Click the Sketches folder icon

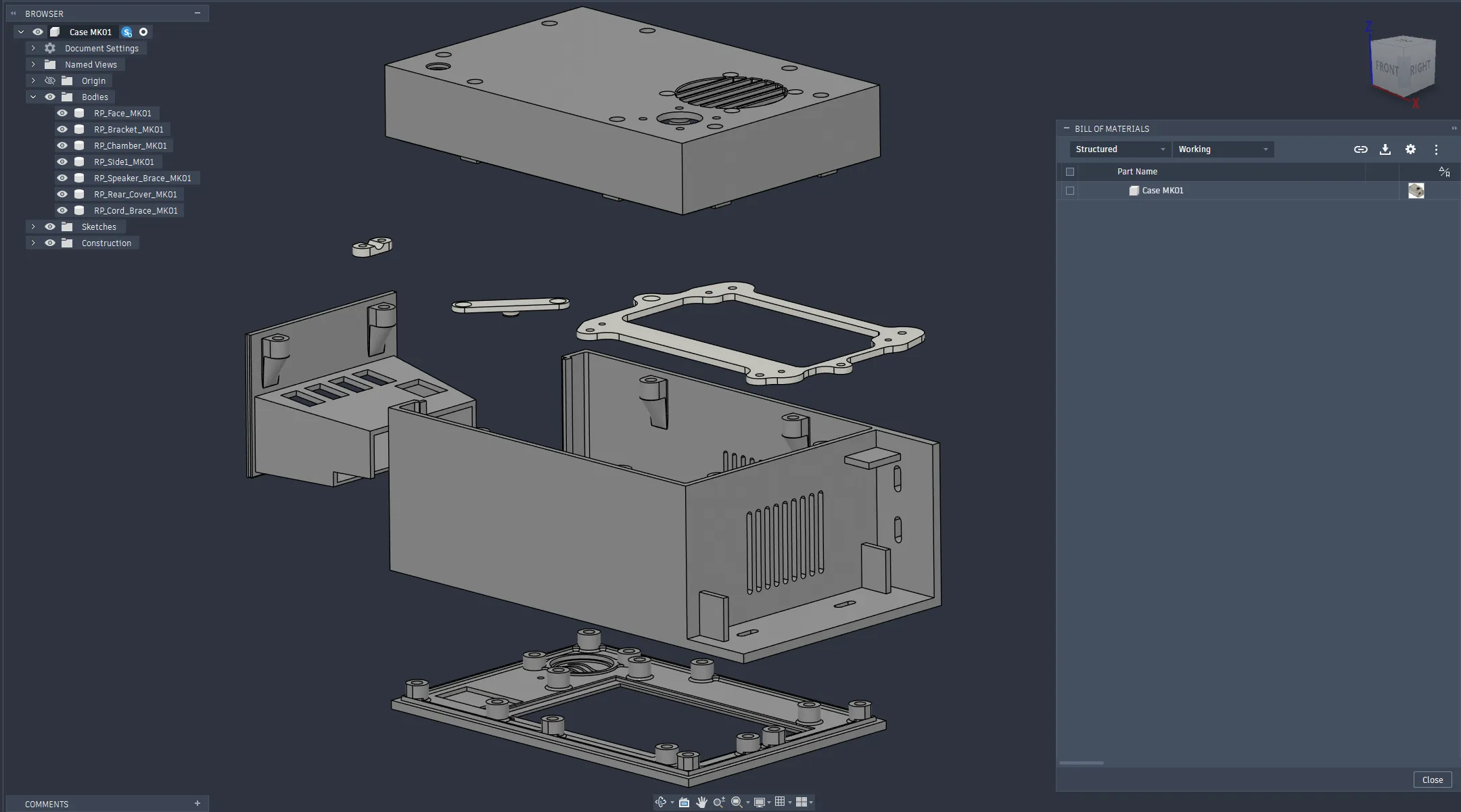click(x=67, y=226)
